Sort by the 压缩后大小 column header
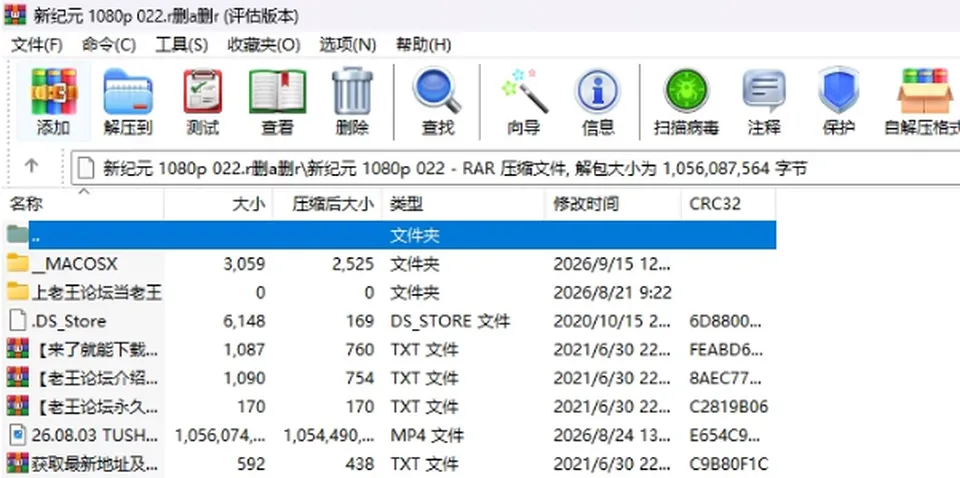 click(328, 204)
